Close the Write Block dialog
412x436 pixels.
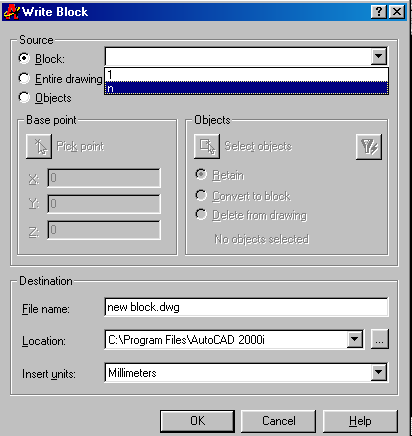point(397,12)
